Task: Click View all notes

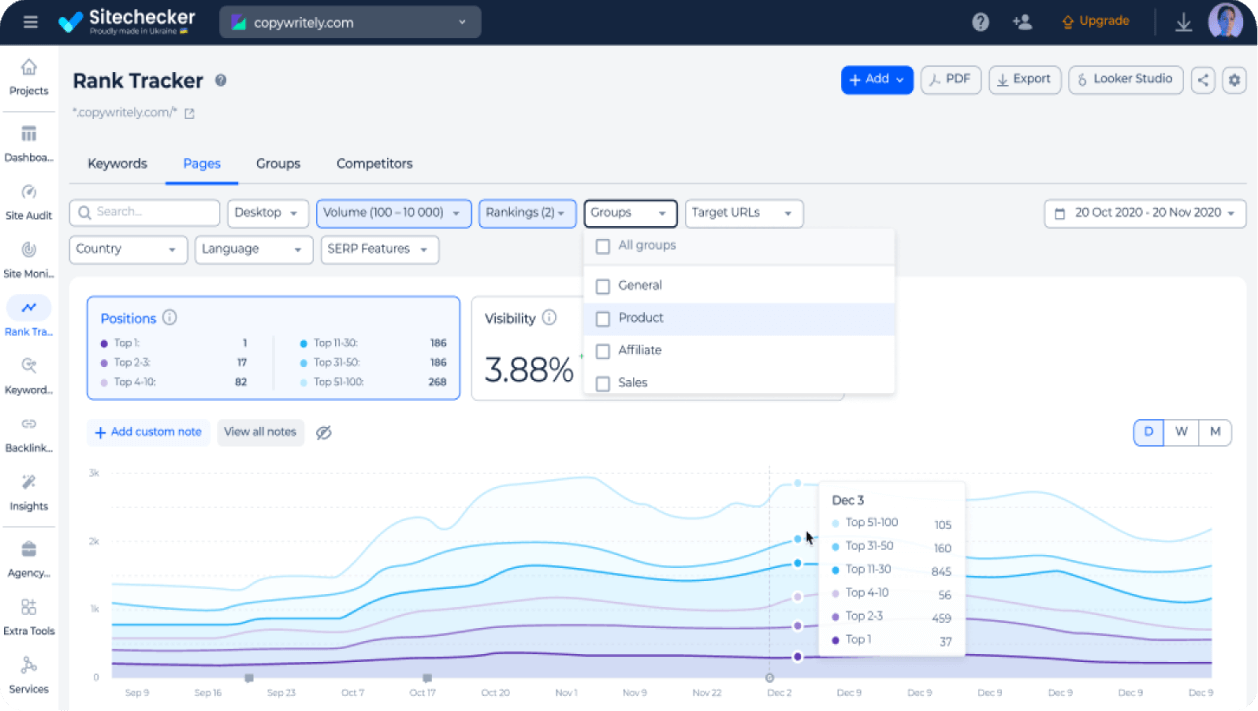Action: tap(260, 432)
